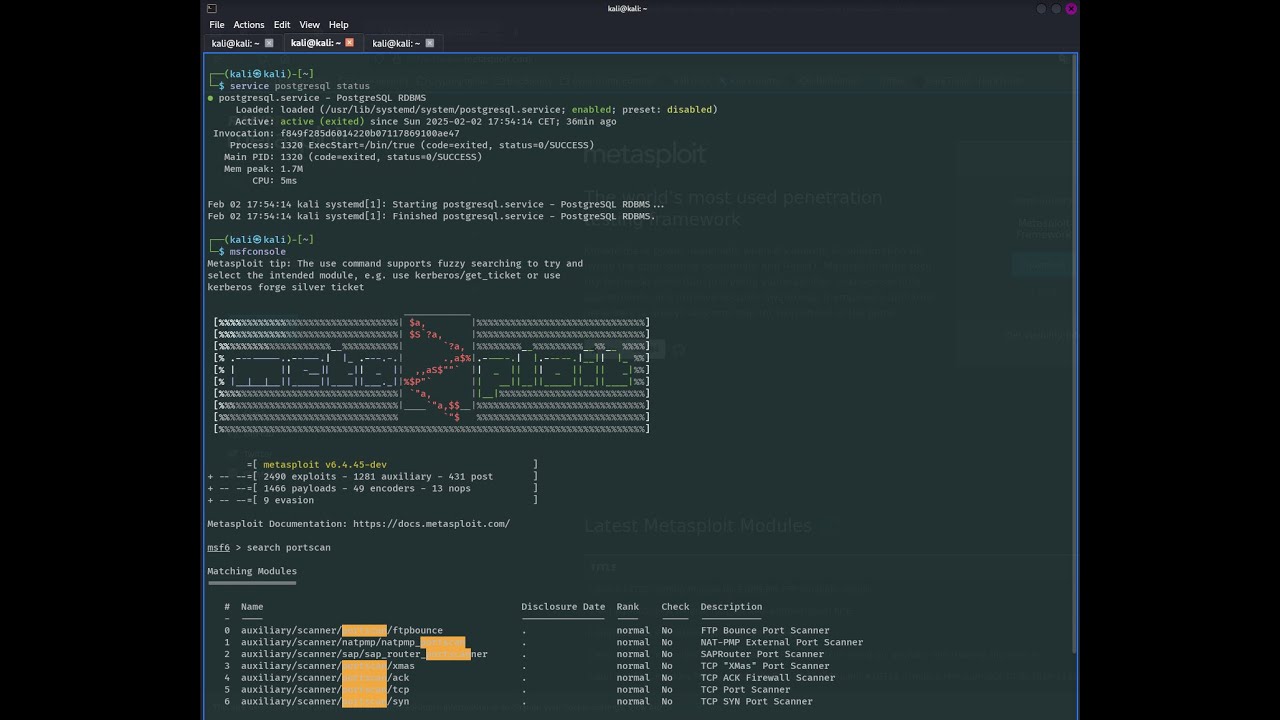The height and width of the screenshot is (720, 1280).
Task: Close the third terminal tab
Action: pyautogui.click(x=430, y=43)
